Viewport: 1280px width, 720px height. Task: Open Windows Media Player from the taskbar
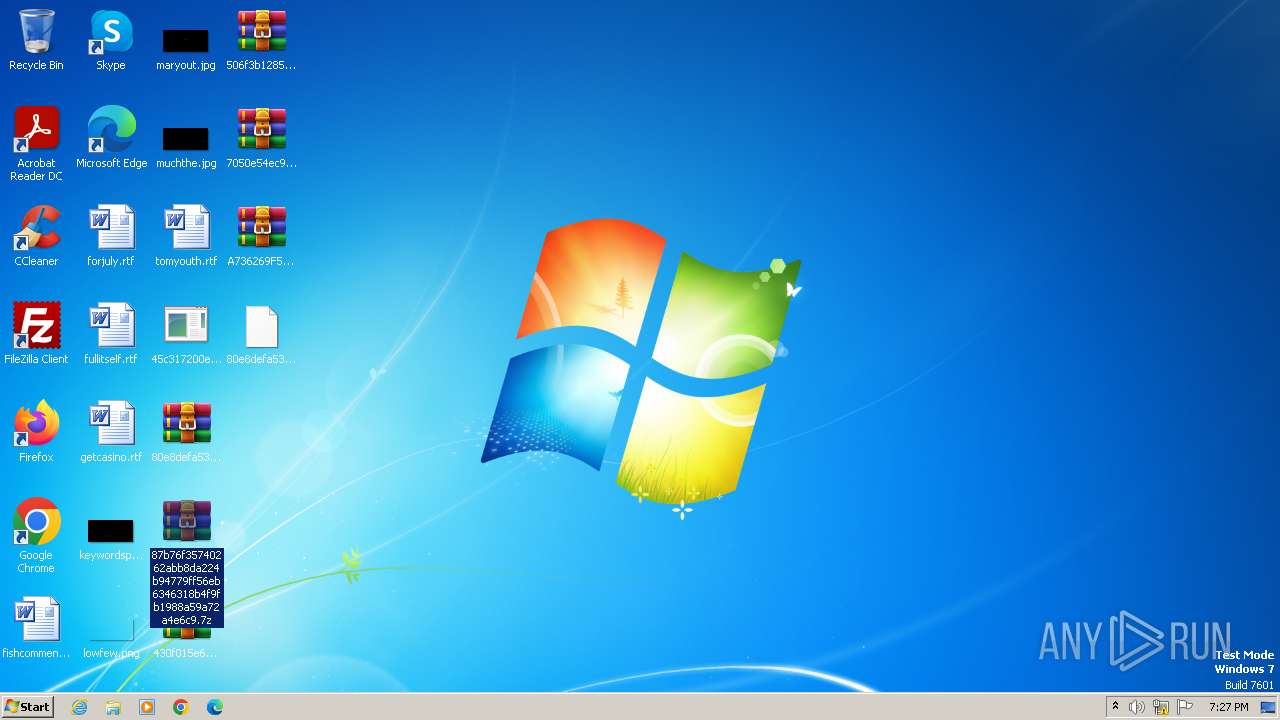pos(147,707)
